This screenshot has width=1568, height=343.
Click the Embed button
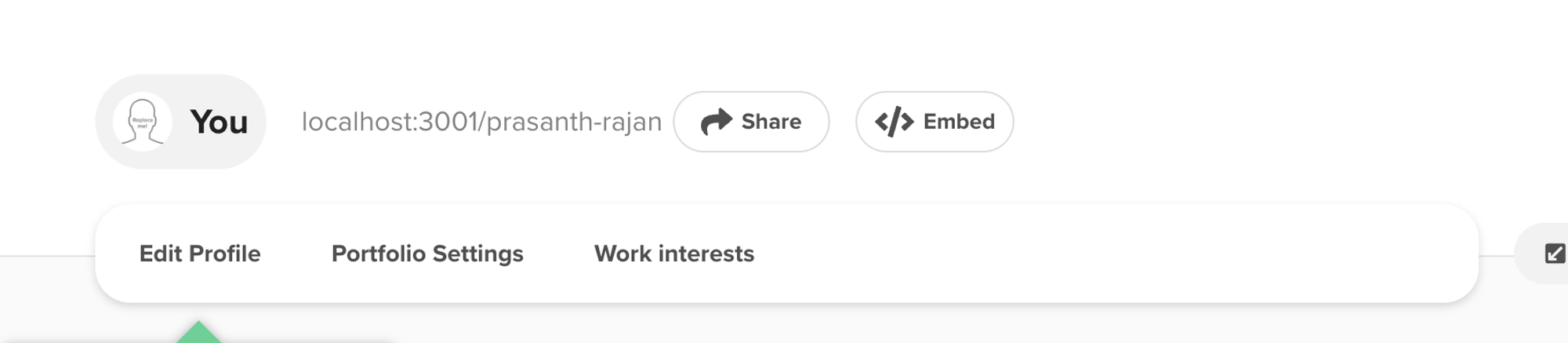click(935, 122)
